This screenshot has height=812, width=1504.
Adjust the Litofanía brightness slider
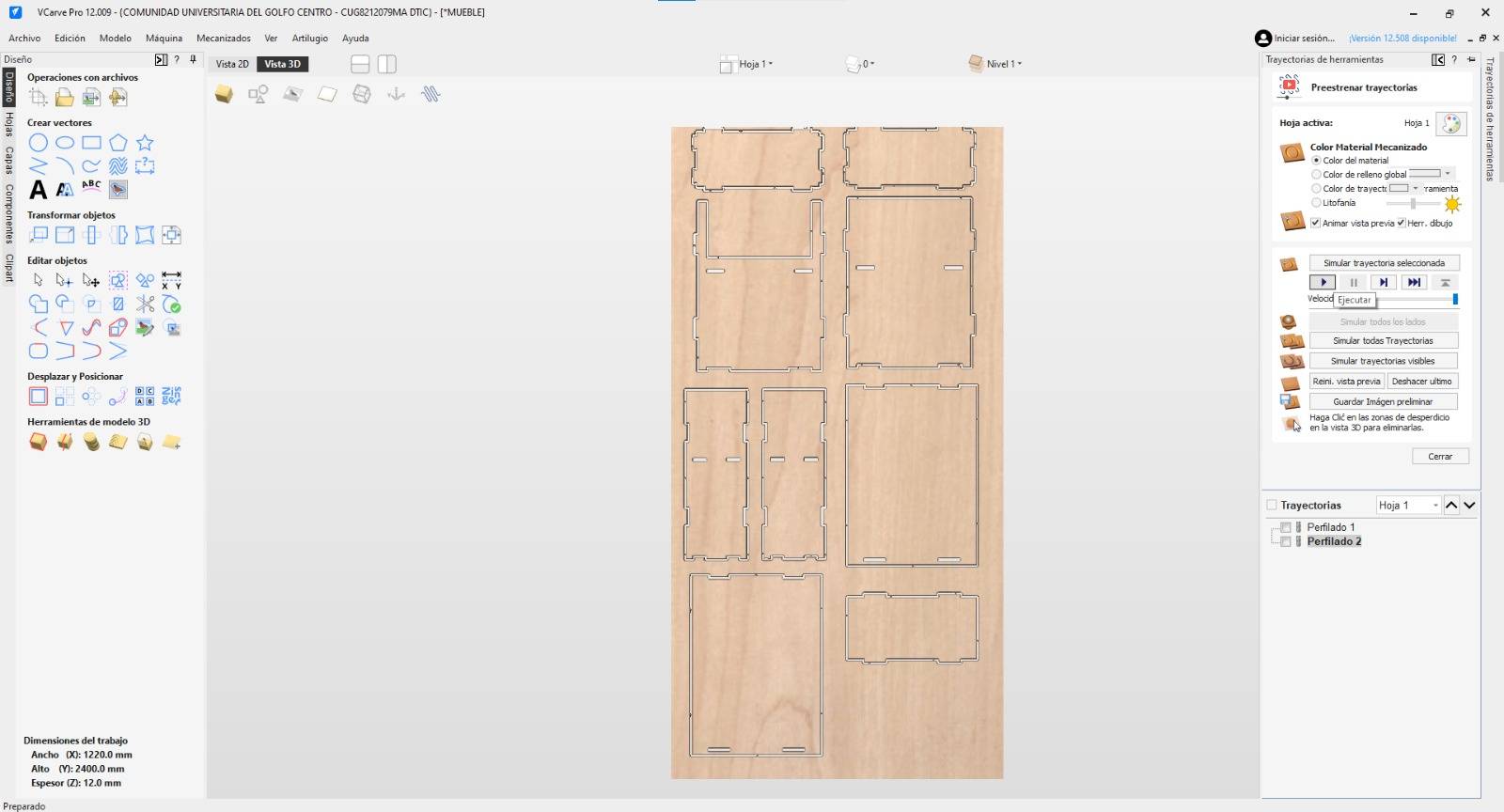pos(1413,203)
